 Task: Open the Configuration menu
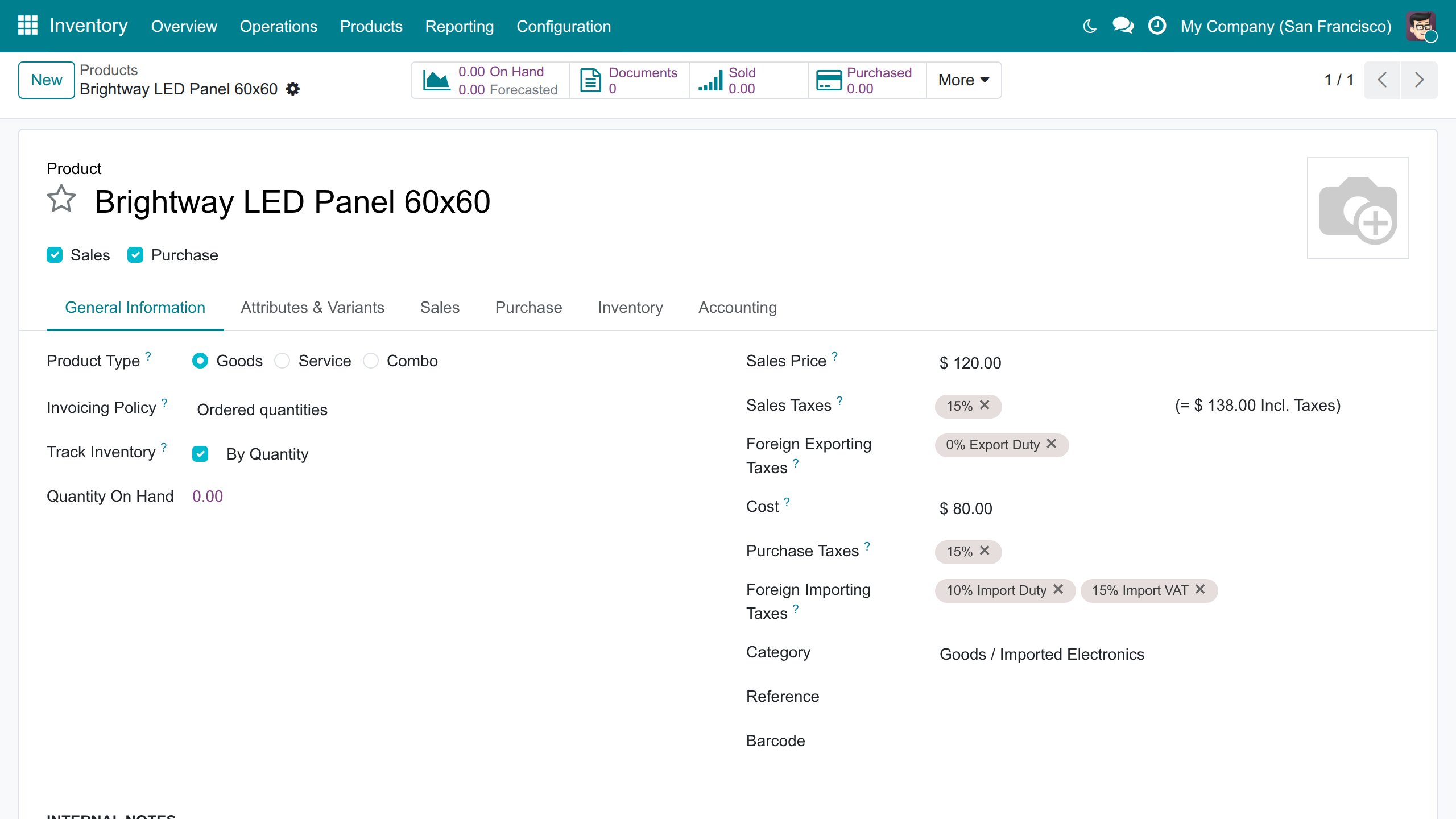click(564, 26)
